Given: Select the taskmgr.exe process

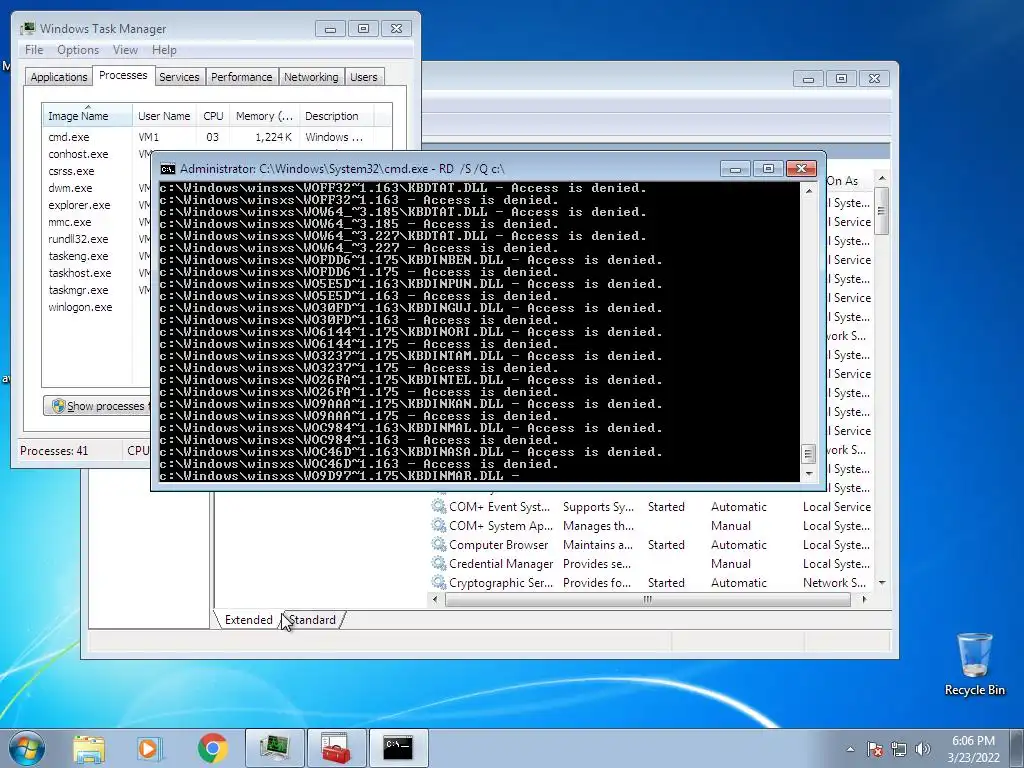Looking at the screenshot, I should pos(78,290).
